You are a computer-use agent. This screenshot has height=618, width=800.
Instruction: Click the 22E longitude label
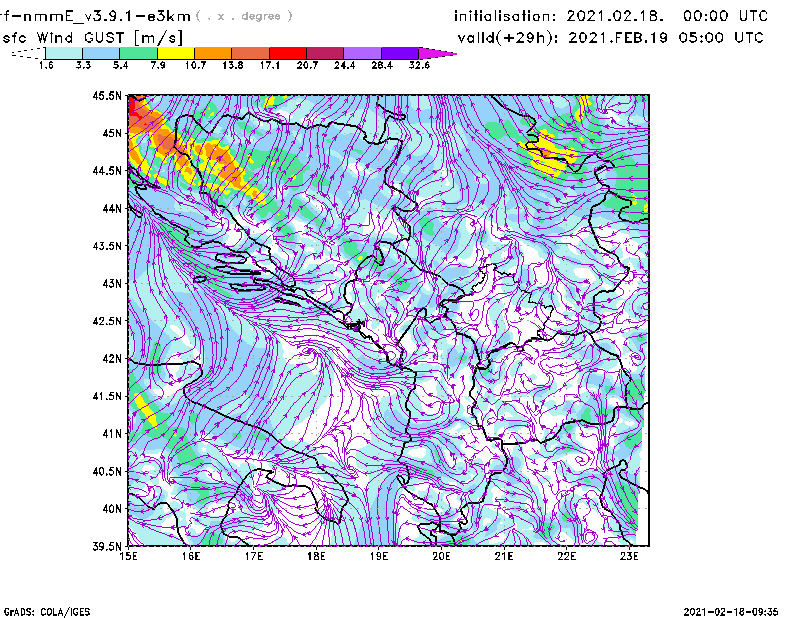(567, 556)
